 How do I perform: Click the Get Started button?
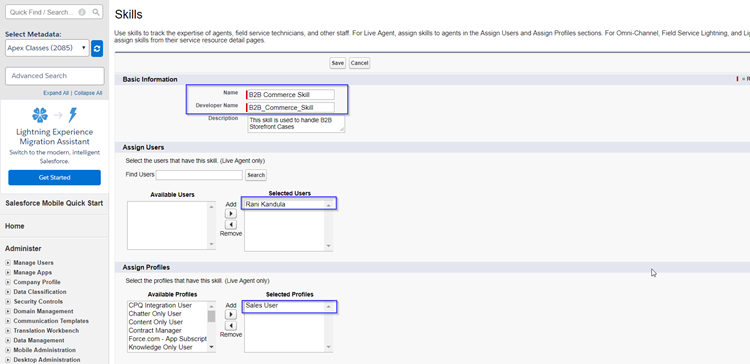(55, 177)
